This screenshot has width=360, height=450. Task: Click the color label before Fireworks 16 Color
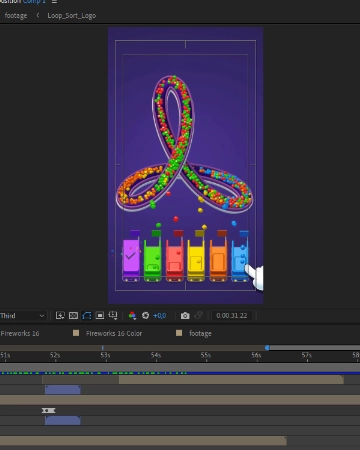76,333
